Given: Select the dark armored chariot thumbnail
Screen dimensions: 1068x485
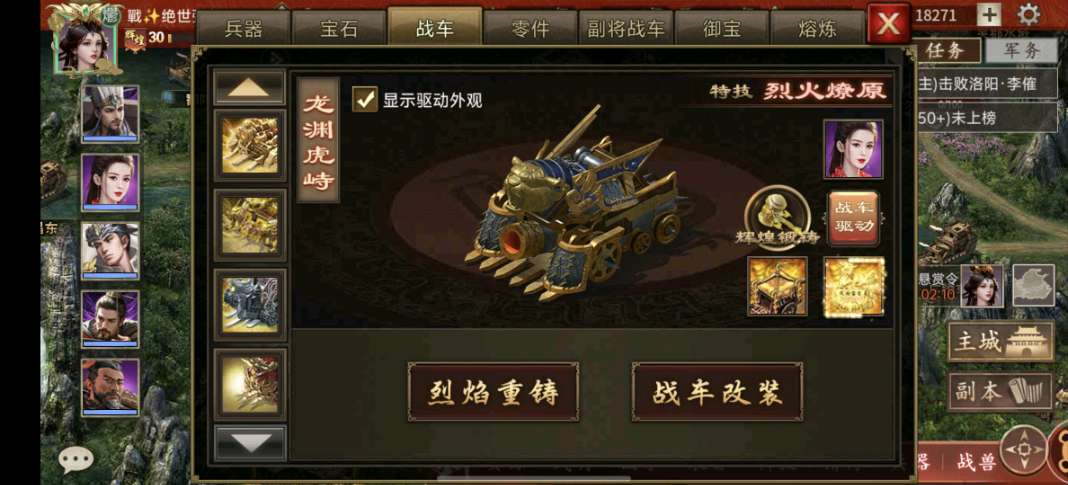Looking at the screenshot, I should pos(250,304).
